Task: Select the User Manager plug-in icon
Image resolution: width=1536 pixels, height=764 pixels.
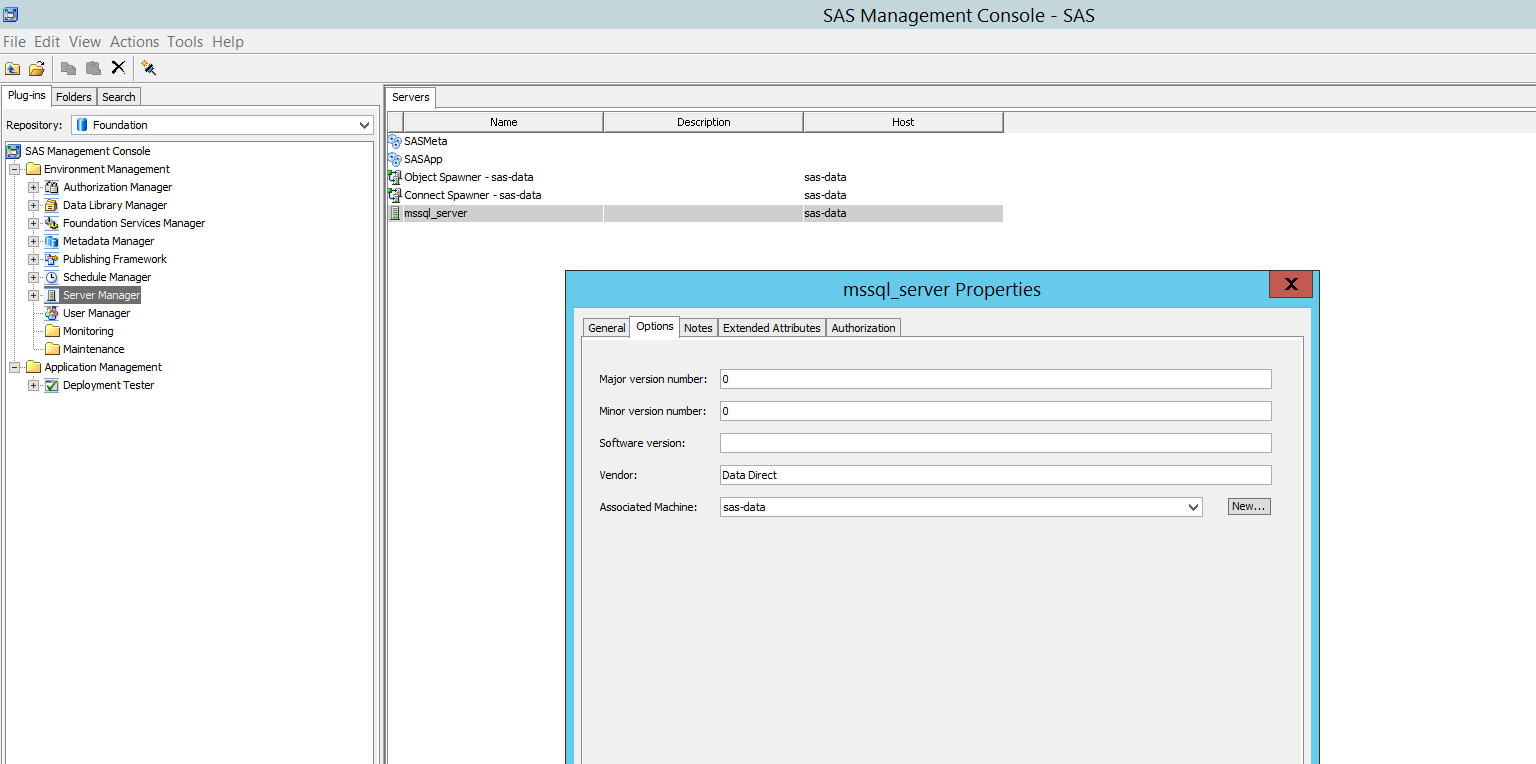Action: pos(52,313)
